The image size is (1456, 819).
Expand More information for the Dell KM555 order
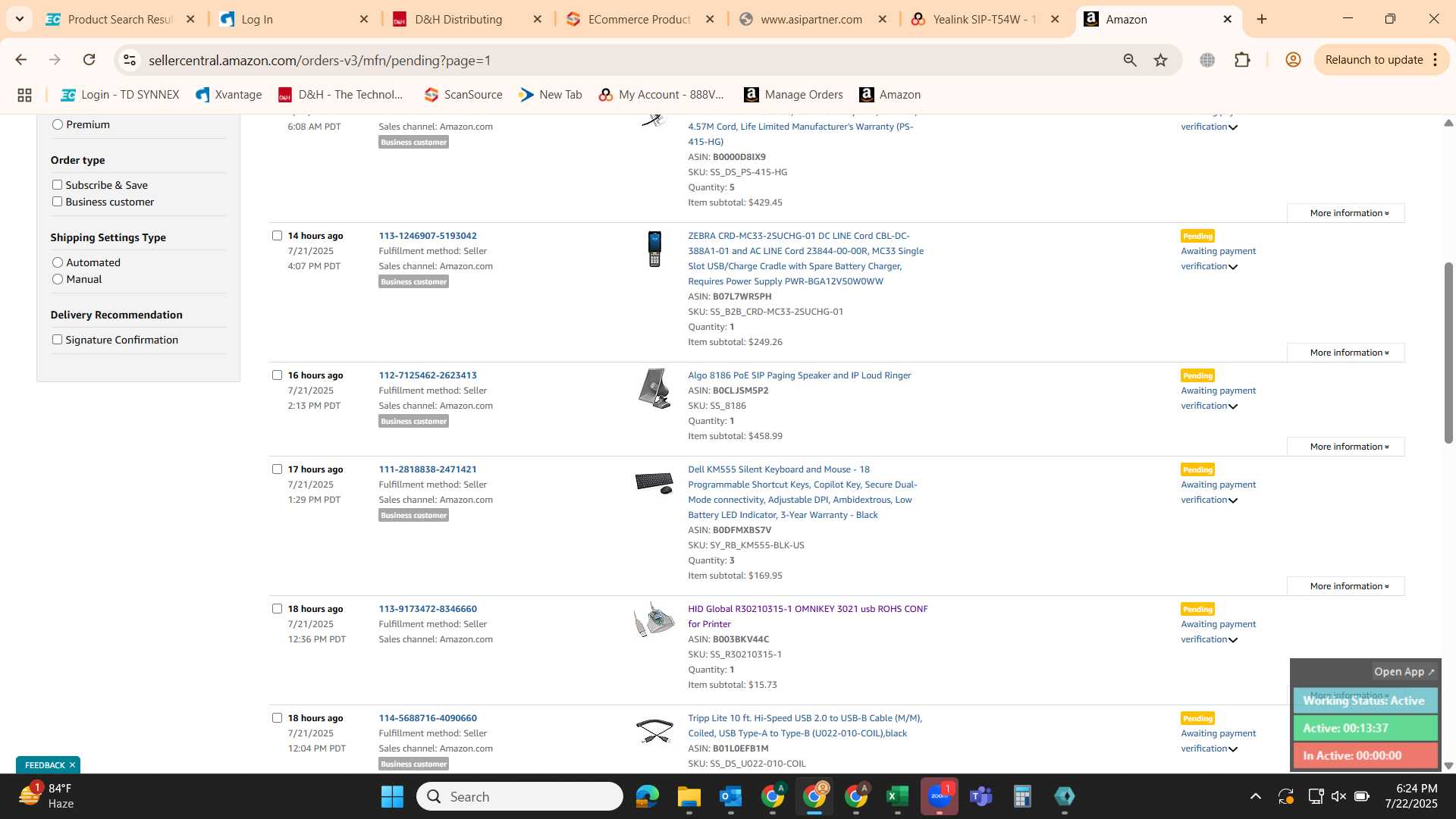tap(1346, 586)
